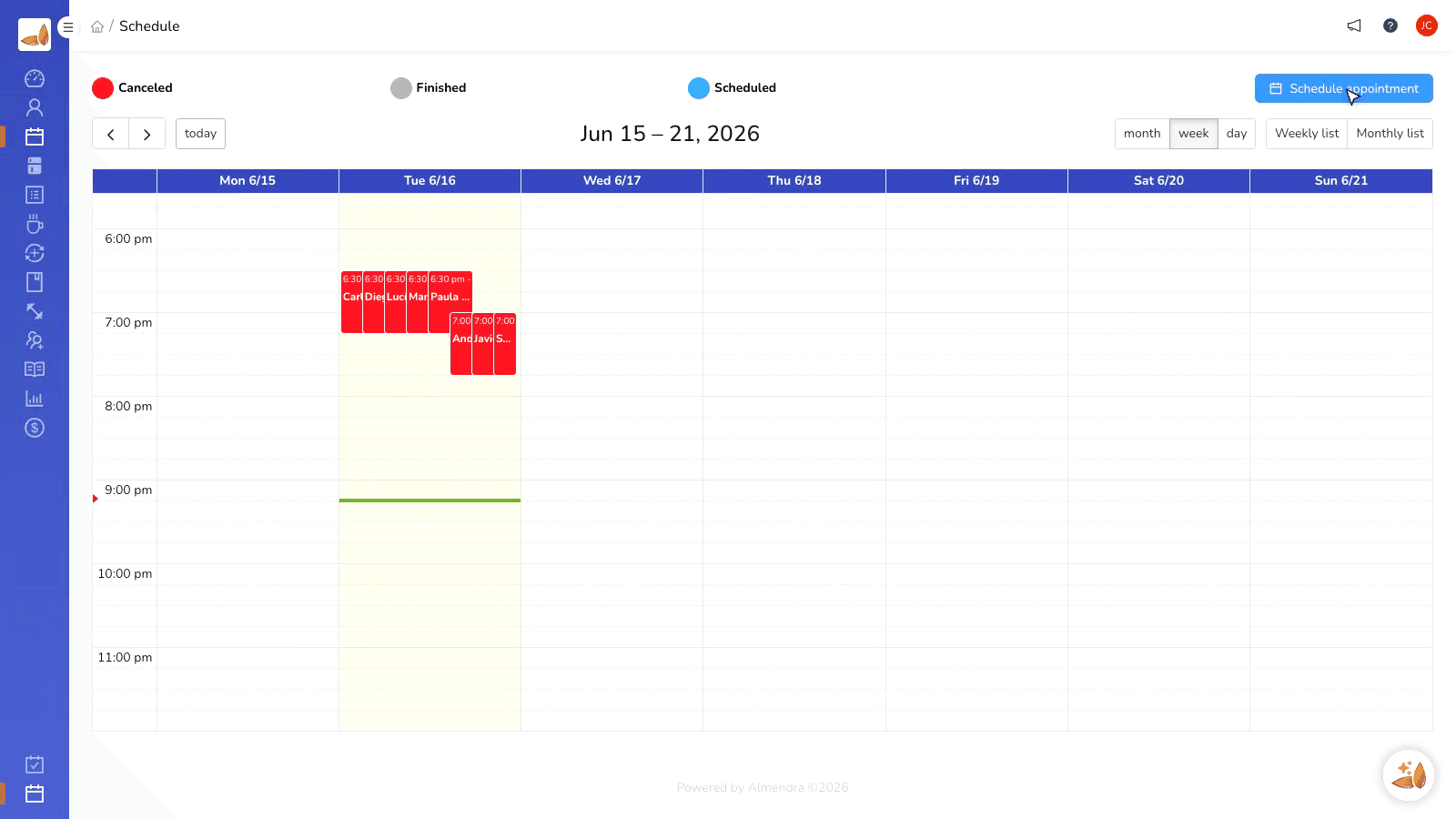
Task: Open the 6:30 Mar canceled appointment
Action: click(x=418, y=302)
